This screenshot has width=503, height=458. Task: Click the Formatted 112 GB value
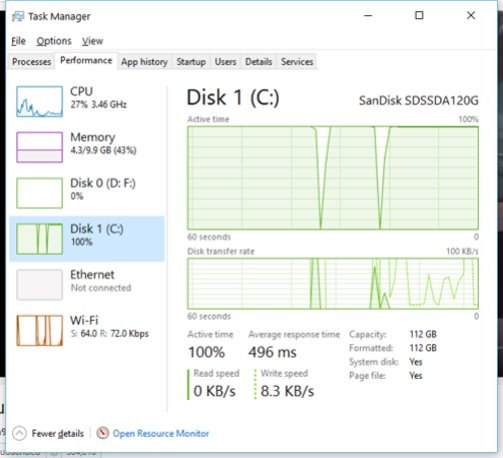(x=423, y=348)
